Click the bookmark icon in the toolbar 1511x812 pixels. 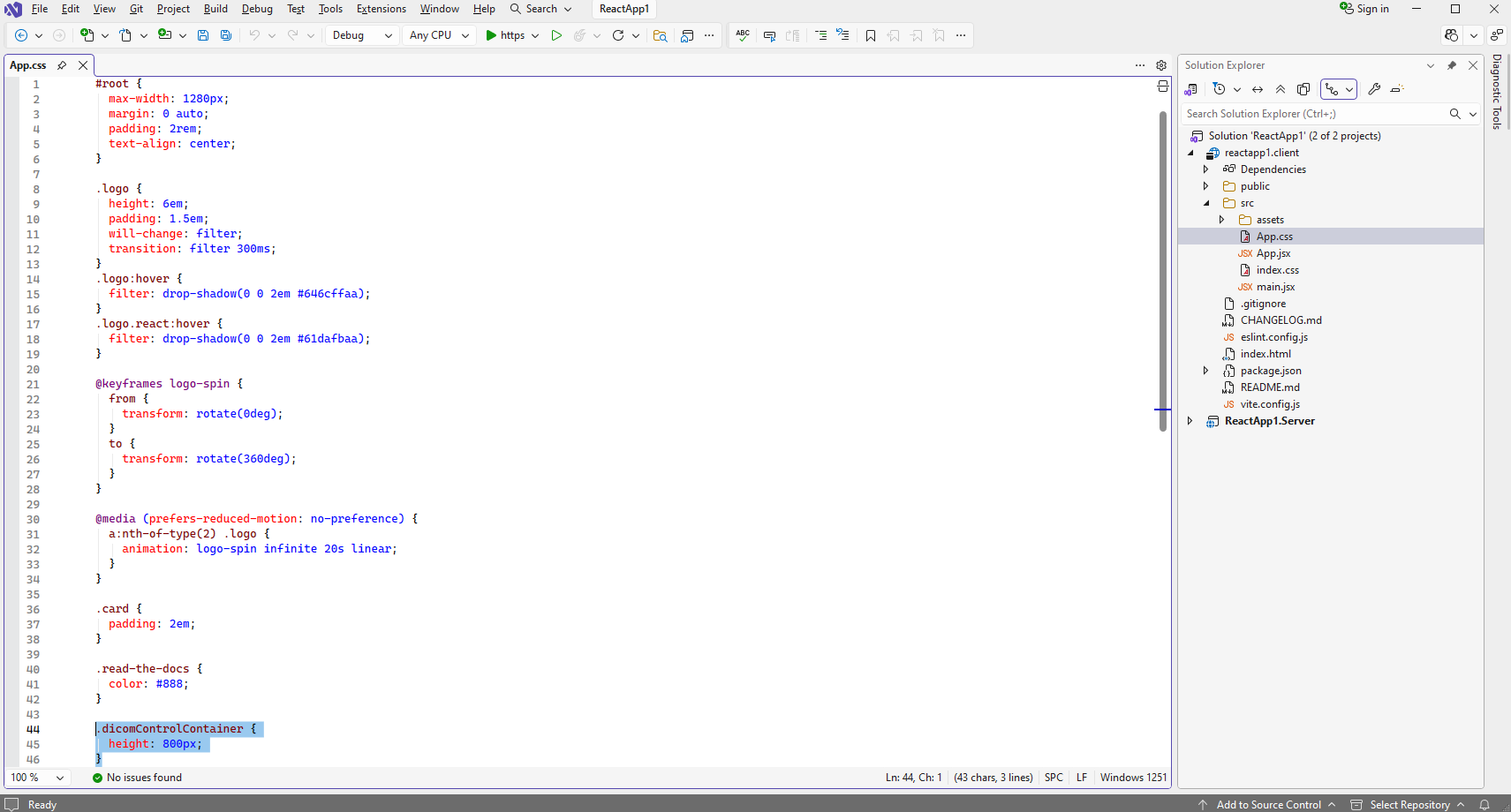coord(871,35)
